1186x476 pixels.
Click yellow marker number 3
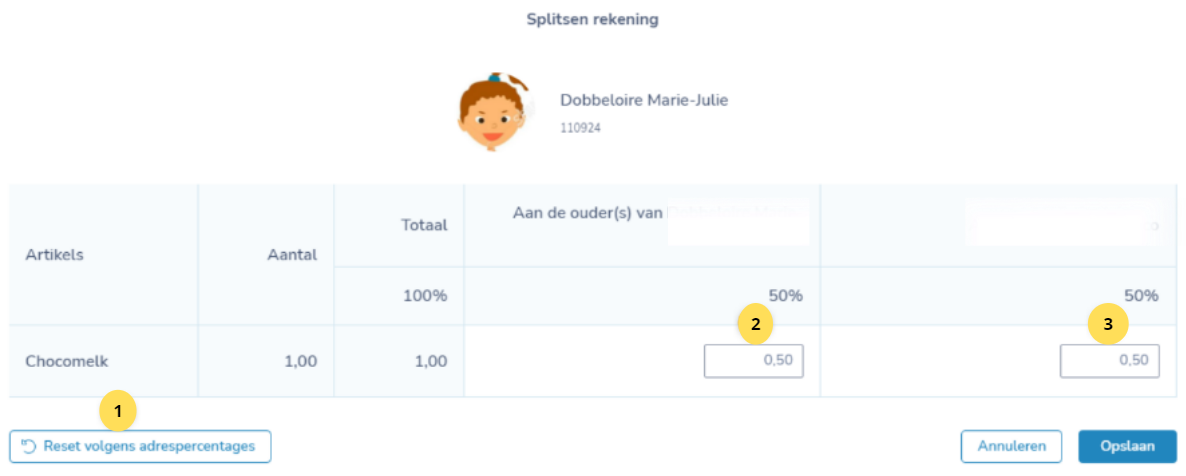pyautogui.click(x=1108, y=325)
